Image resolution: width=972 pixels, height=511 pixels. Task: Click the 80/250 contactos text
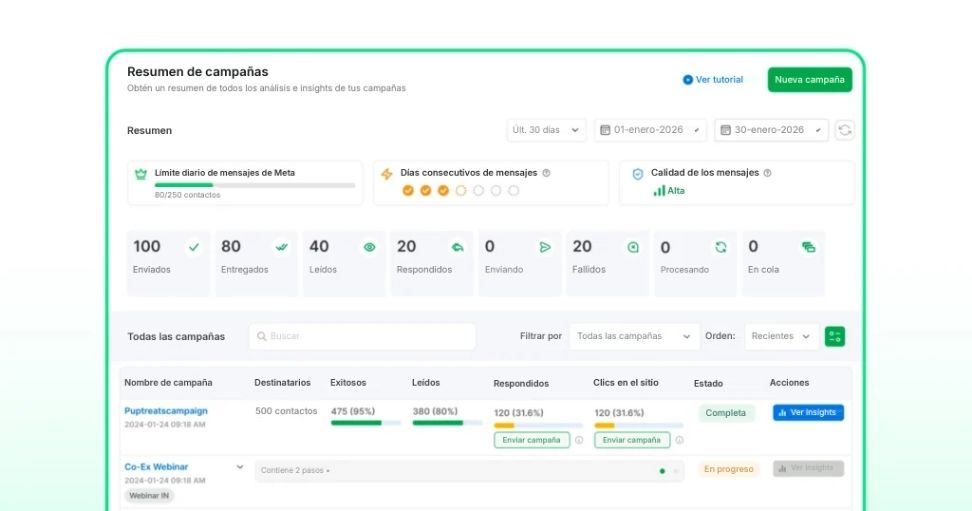click(187, 195)
